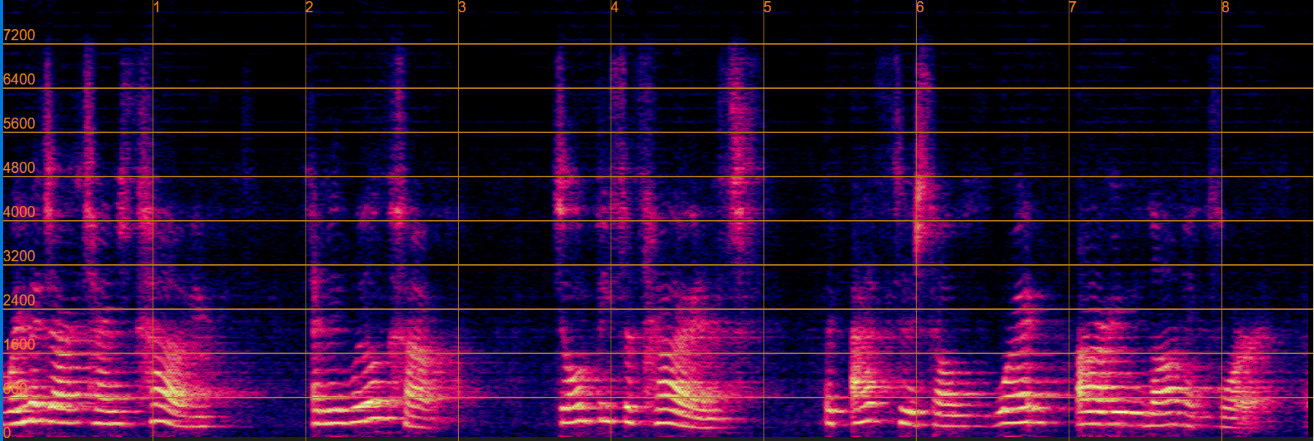Select the 6400 frequency axis label

coord(20,79)
